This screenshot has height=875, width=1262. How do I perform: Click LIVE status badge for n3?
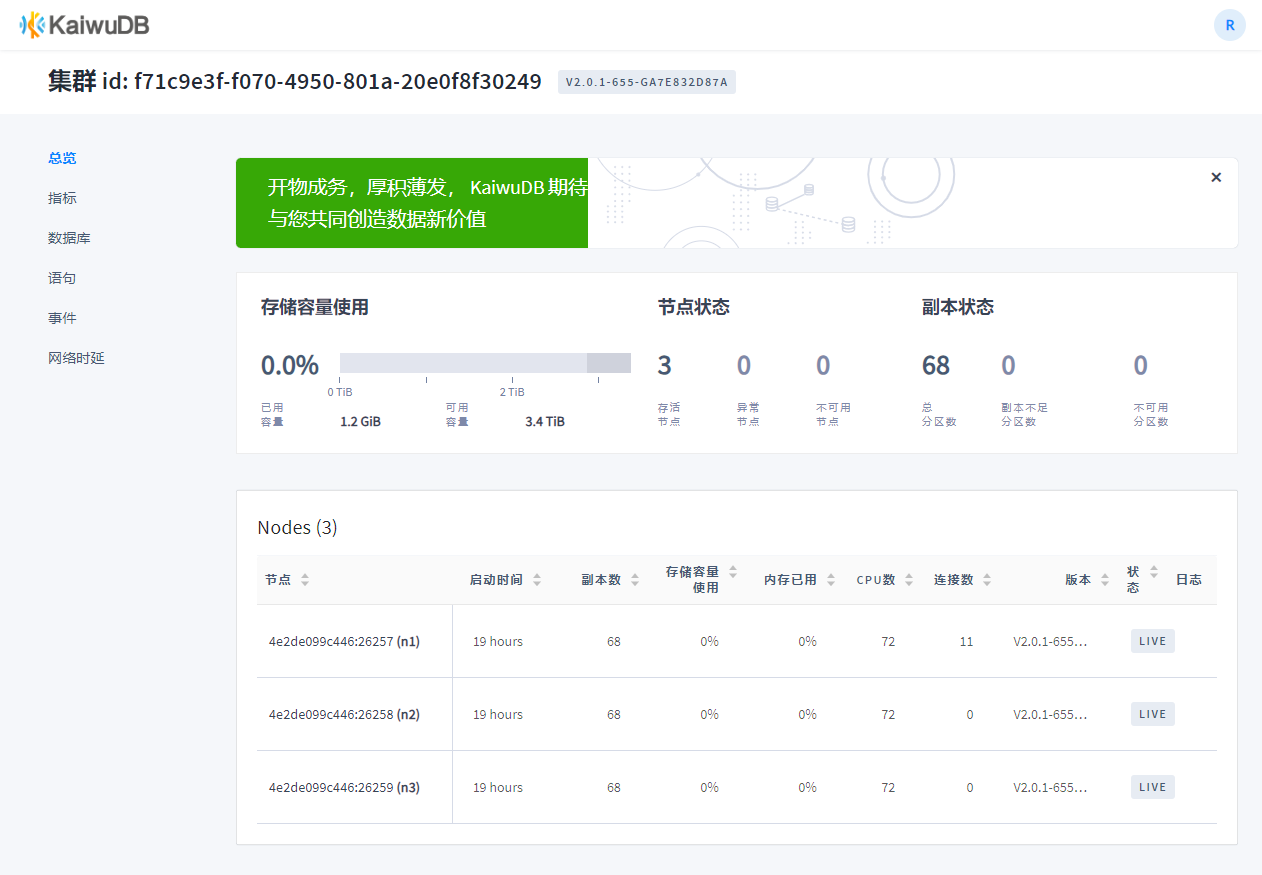[x=1152, y=787]
